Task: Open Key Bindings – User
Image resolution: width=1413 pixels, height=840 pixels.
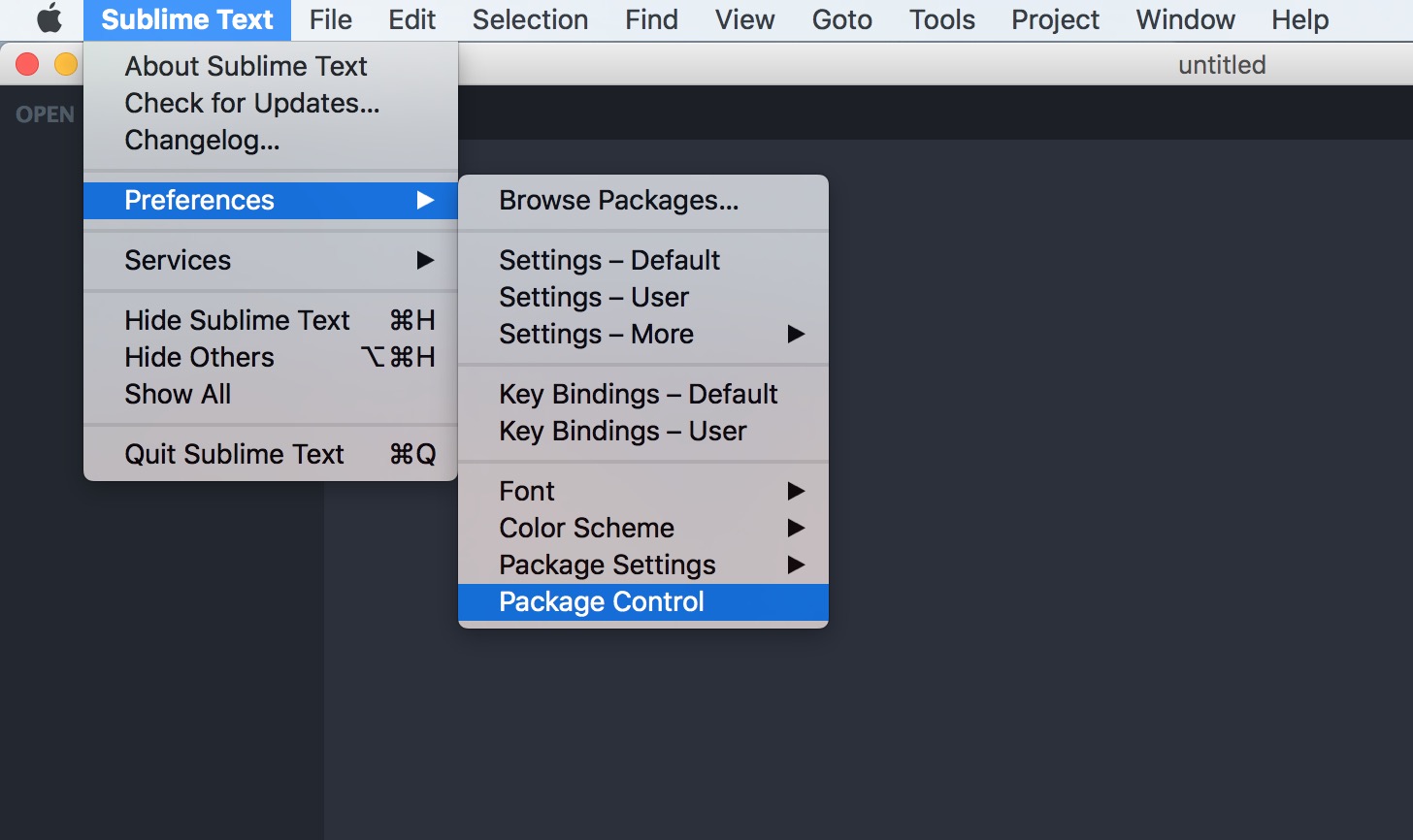Action: (642, 431)
